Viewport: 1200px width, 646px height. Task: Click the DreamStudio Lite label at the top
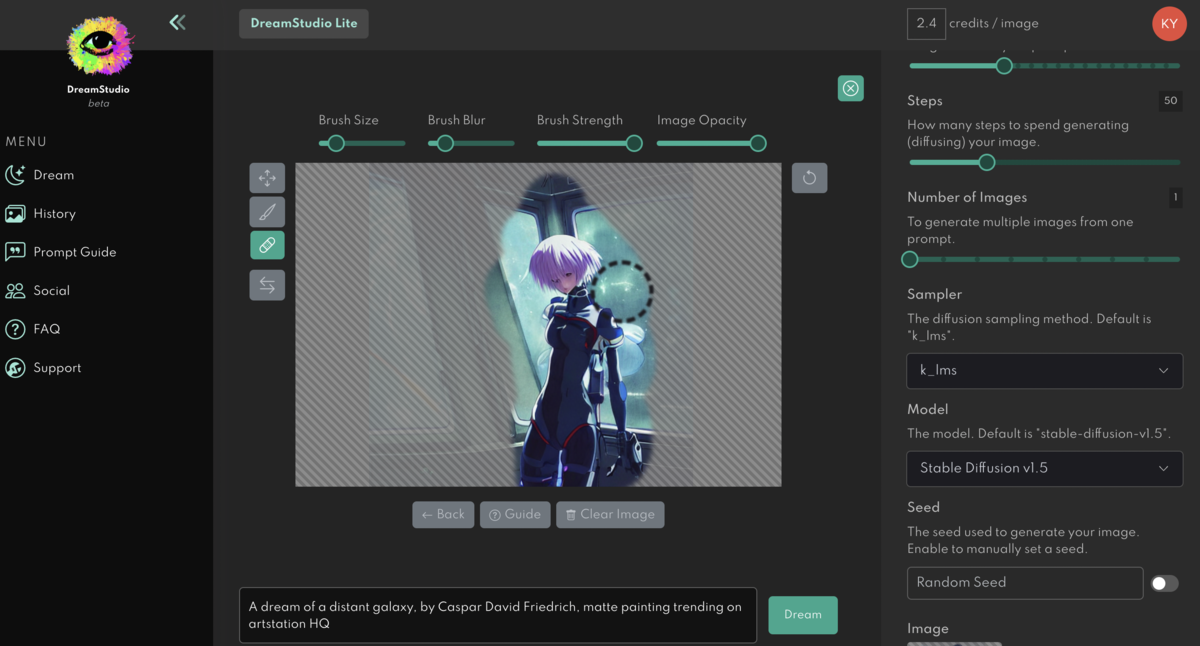(303, 23)
